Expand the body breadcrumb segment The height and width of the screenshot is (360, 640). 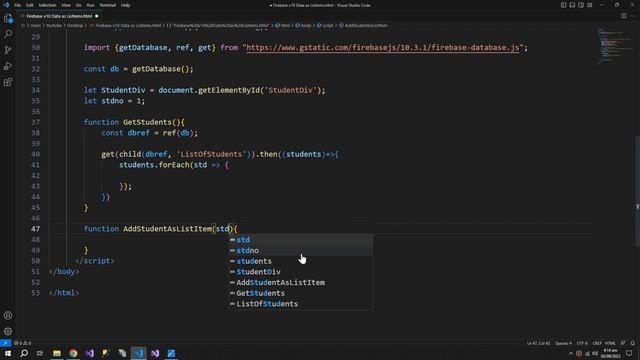click(x=303, y=25)
